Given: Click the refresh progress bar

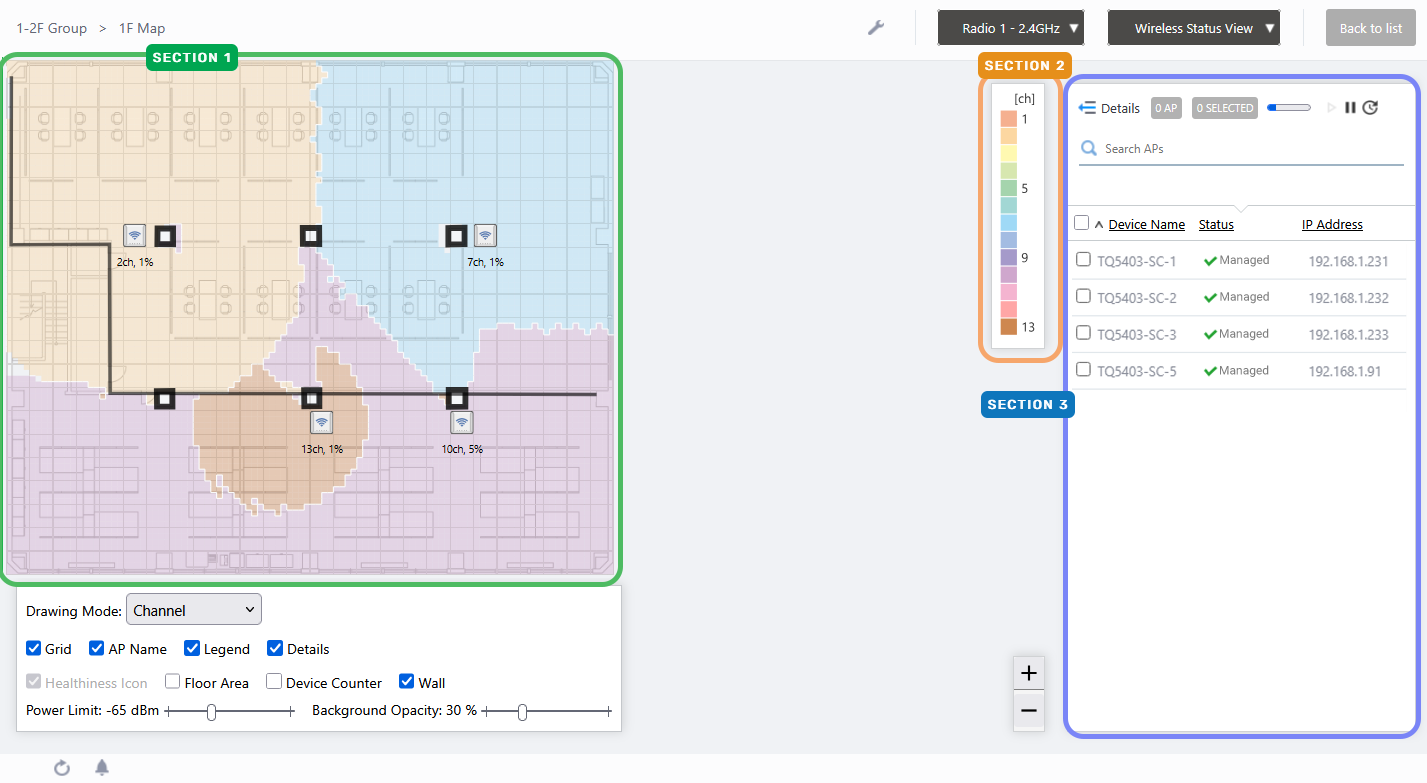Looking at the screenshot, I should point(1289,108).
